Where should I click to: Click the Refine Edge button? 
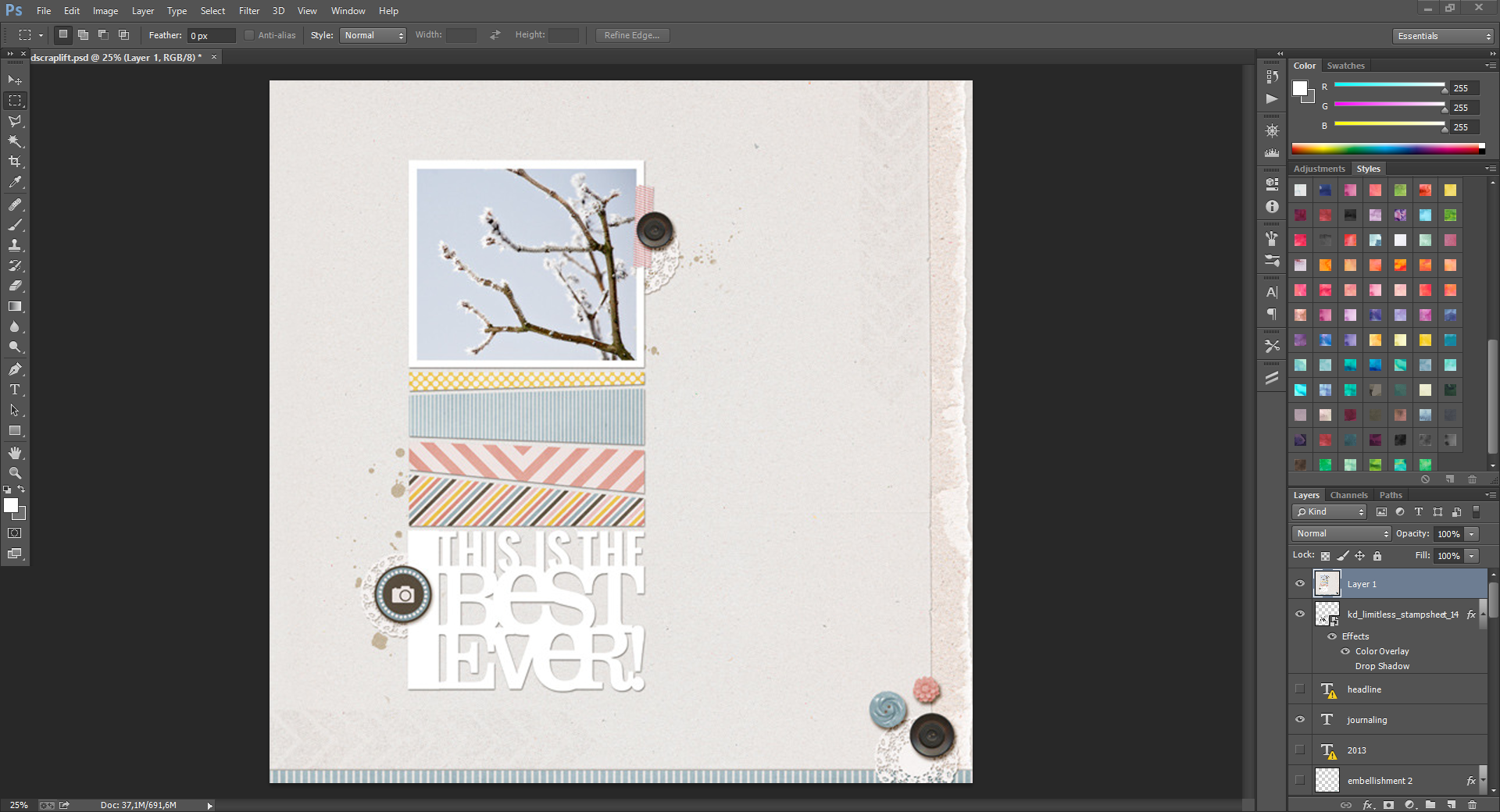(x=632, y=35)
